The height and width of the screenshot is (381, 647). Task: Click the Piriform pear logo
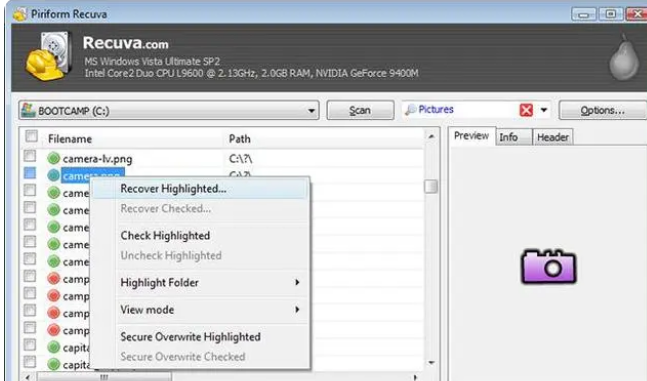(624, 59)
